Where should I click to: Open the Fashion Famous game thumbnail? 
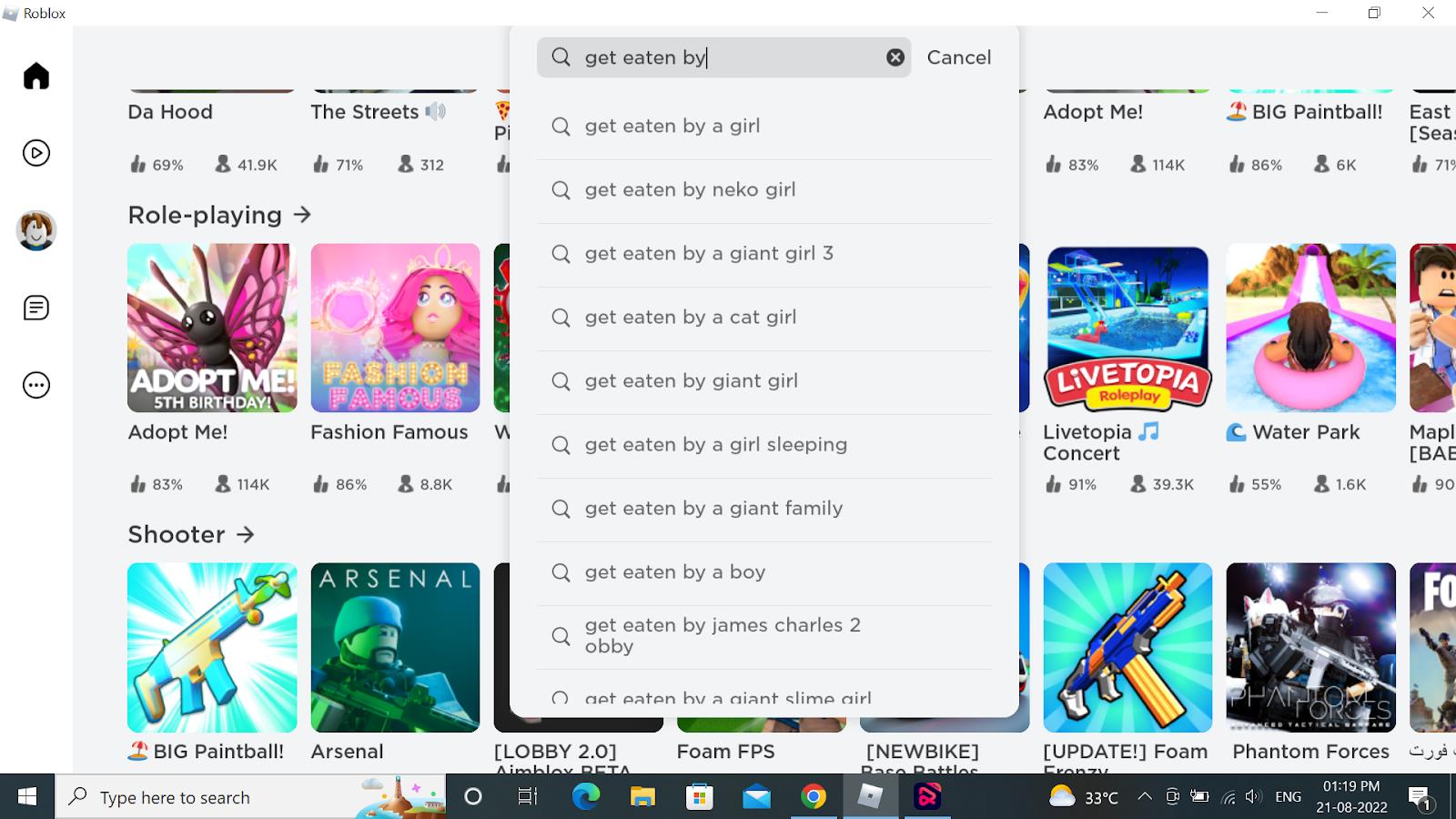point(395,328)
